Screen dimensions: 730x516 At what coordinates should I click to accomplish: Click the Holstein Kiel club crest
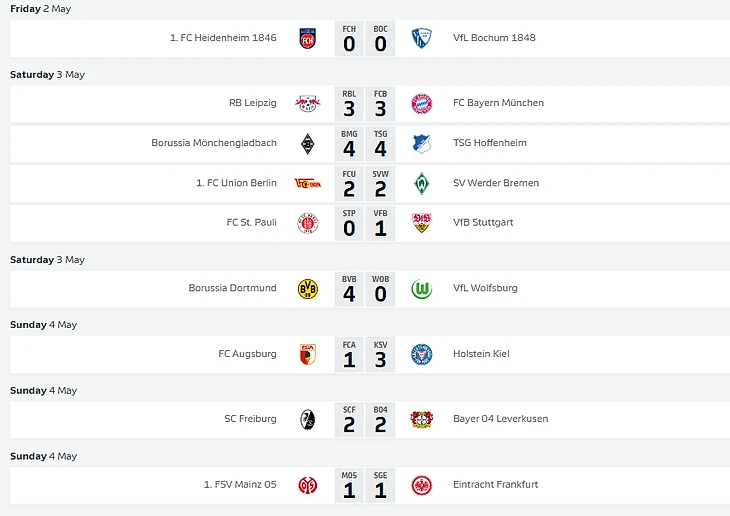[x=421, y=354]
